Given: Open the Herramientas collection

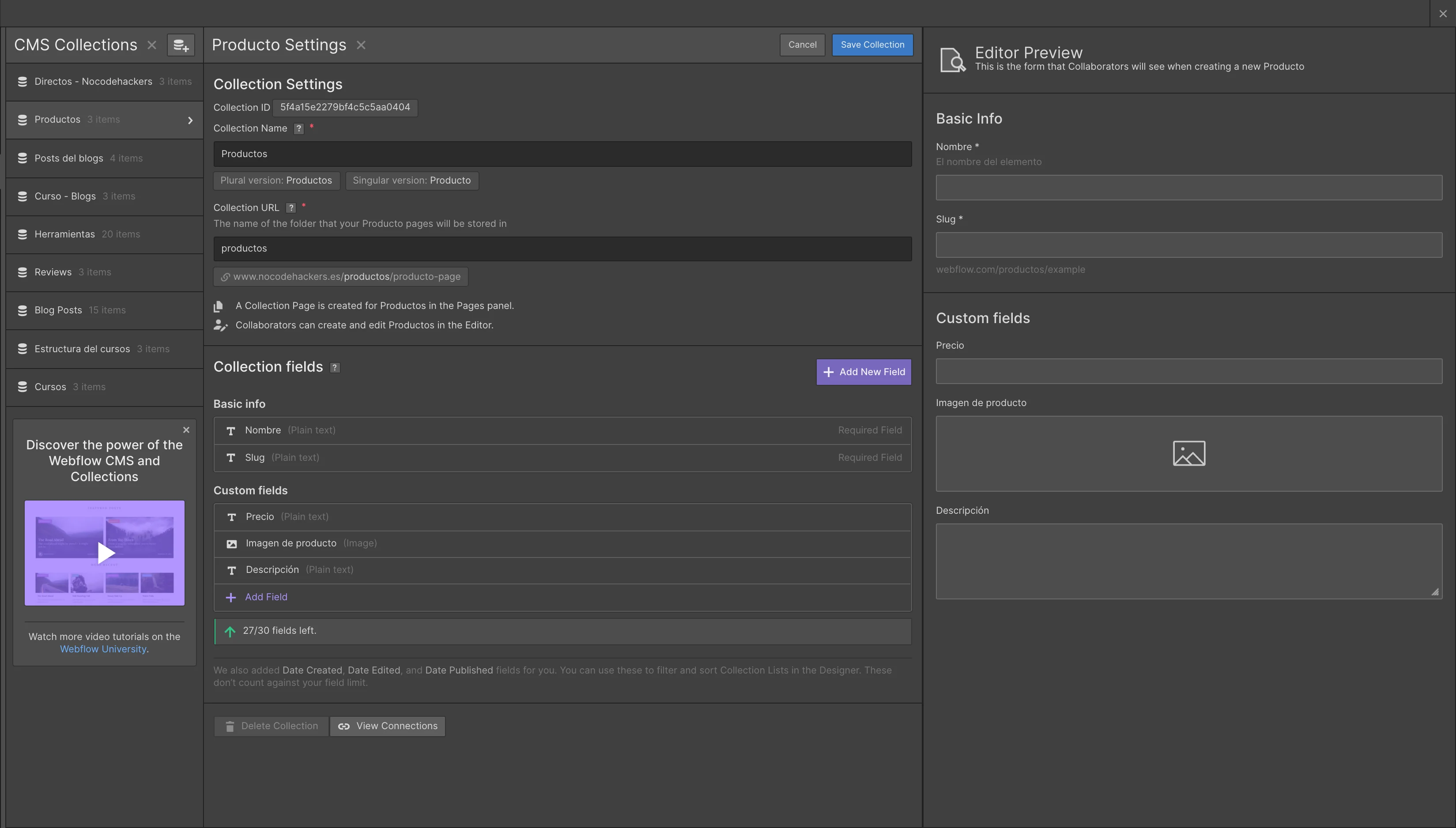Looking at the screenshot, I should coord(65,234).
